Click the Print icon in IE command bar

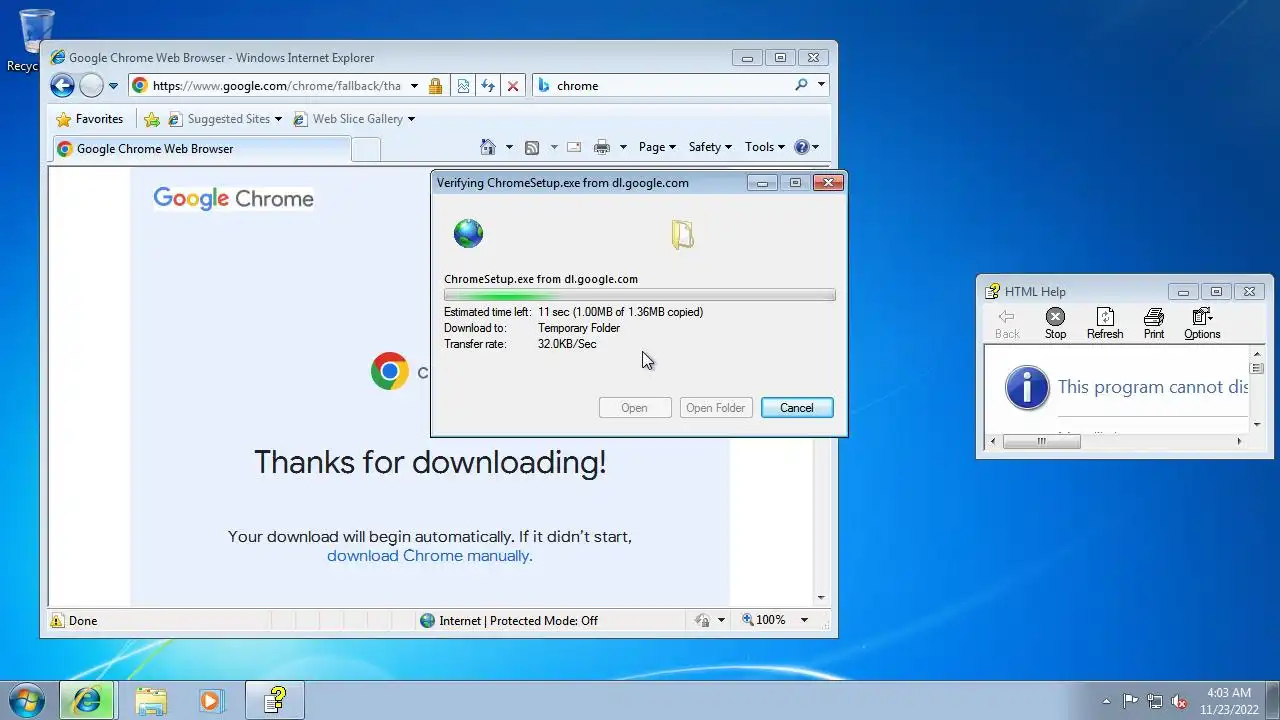602,147
